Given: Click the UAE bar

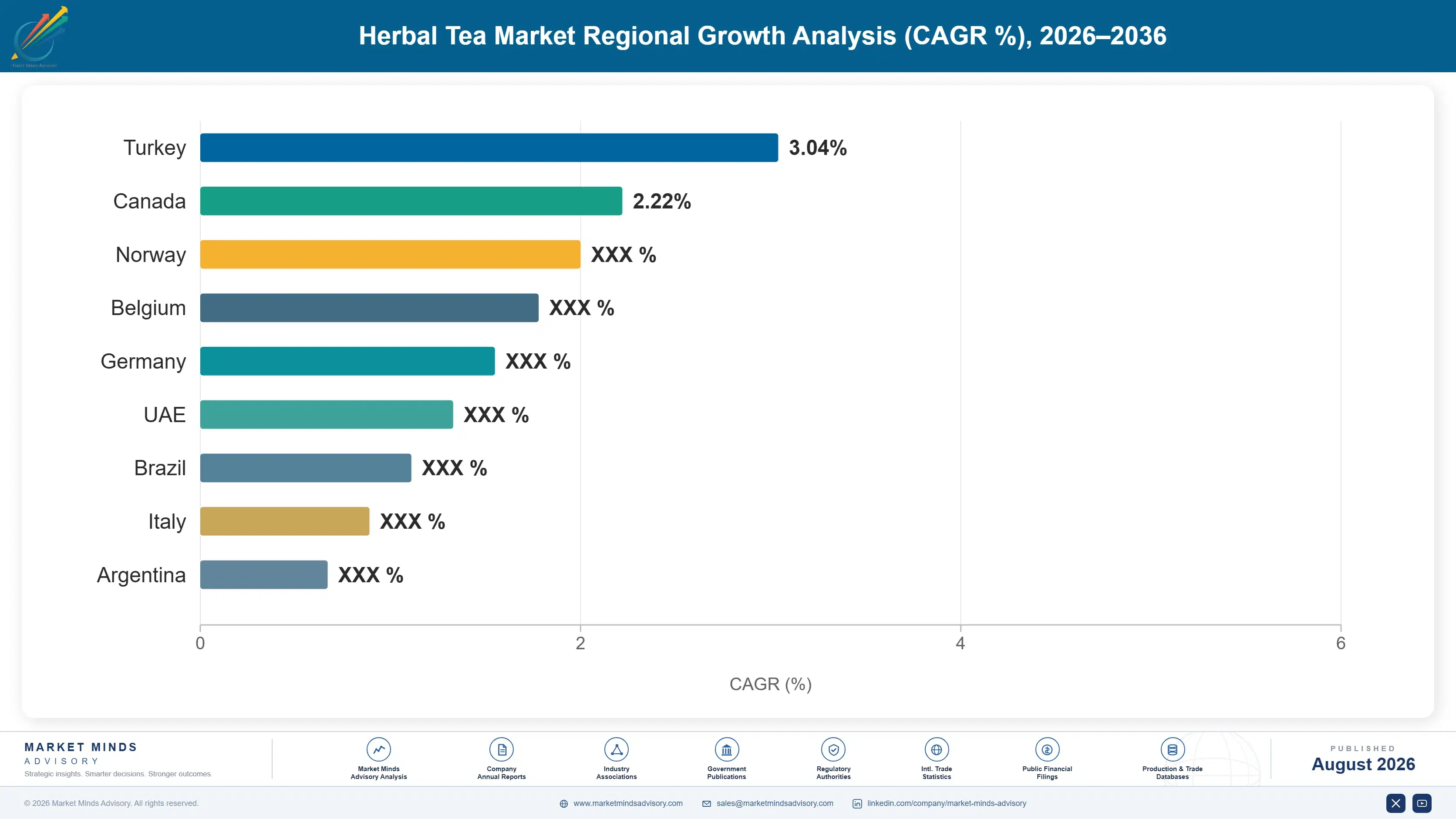Looking at the screenshot, I should pos(327,415).
